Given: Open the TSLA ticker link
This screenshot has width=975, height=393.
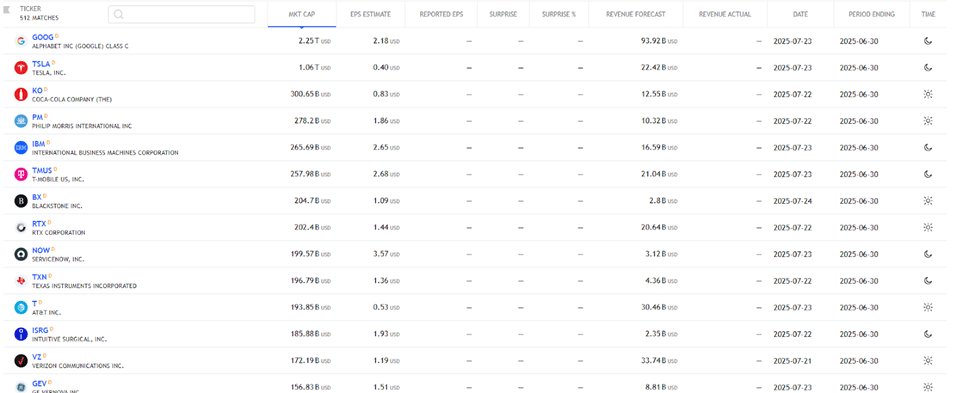Looking at the screenshot, I should (42, 64).
